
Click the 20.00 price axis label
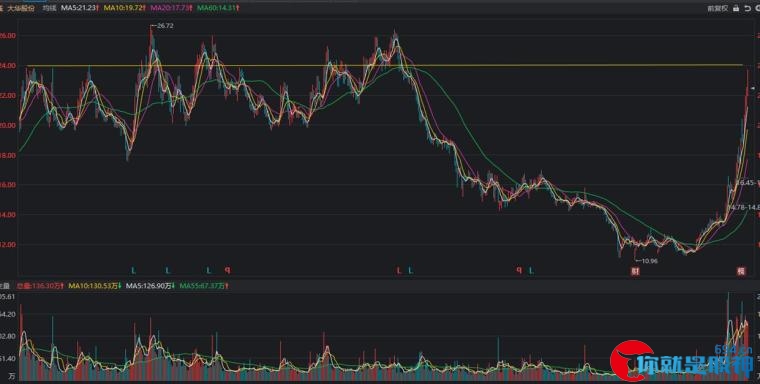[7, 126]
